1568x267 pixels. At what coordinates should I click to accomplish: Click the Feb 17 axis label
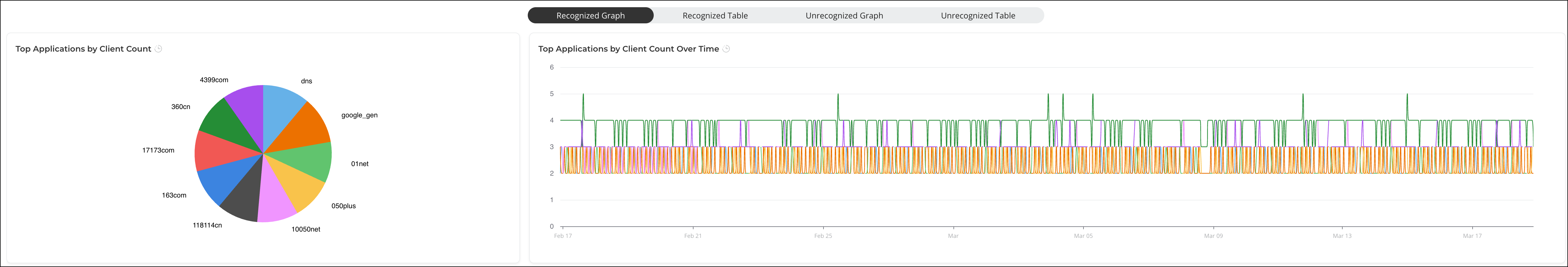coord(563,236)
